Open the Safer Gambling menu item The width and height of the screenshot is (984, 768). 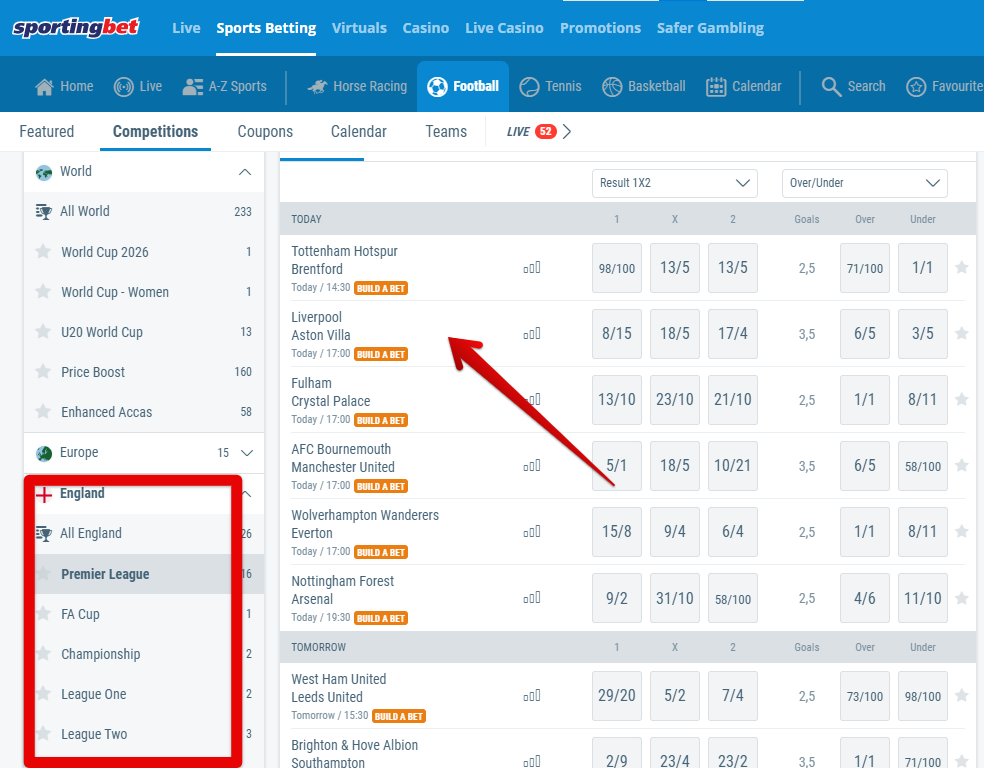[x=710, y=28]
